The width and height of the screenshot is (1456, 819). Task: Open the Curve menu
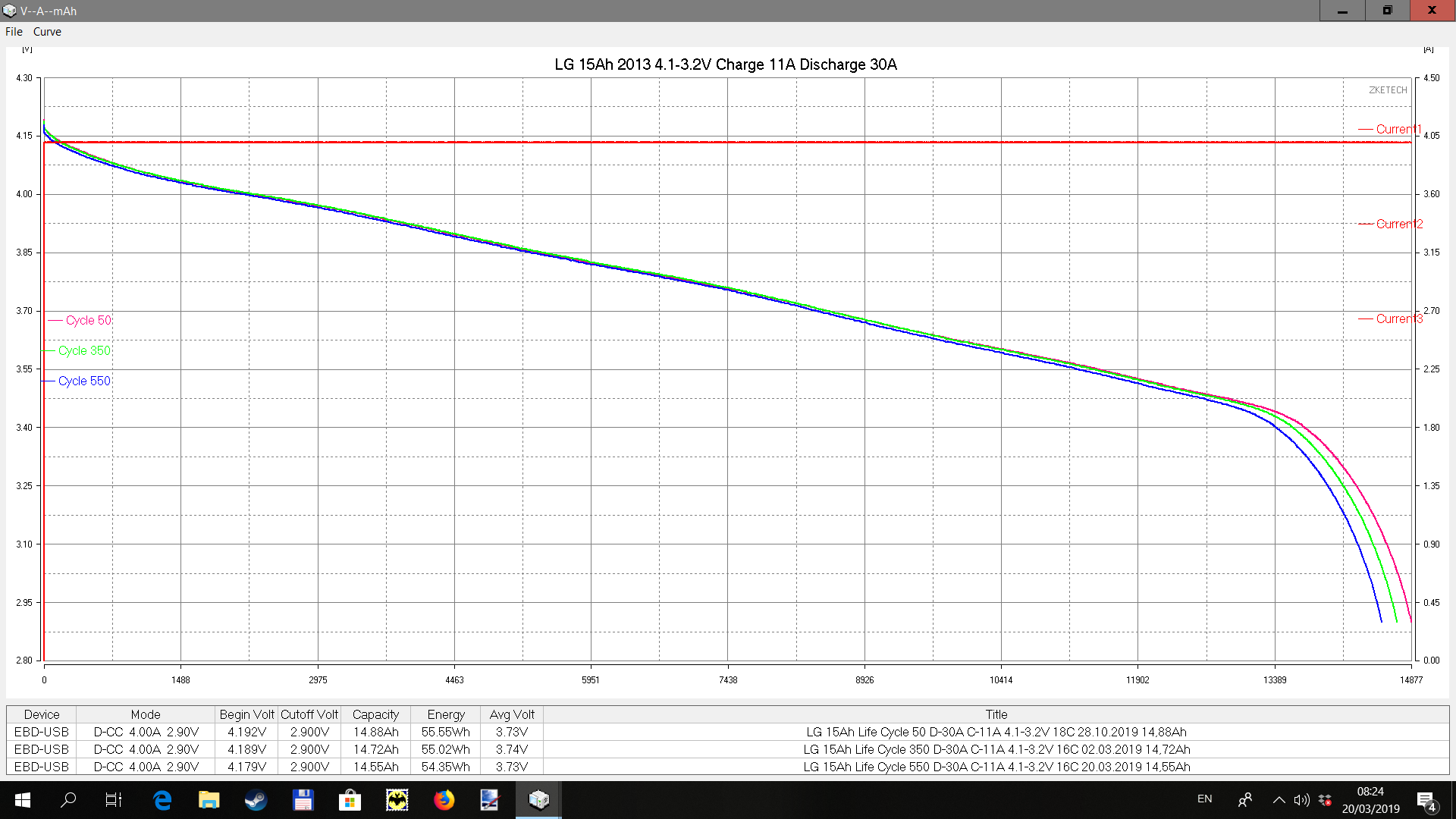pyautogui.click(x=47, y=32)
